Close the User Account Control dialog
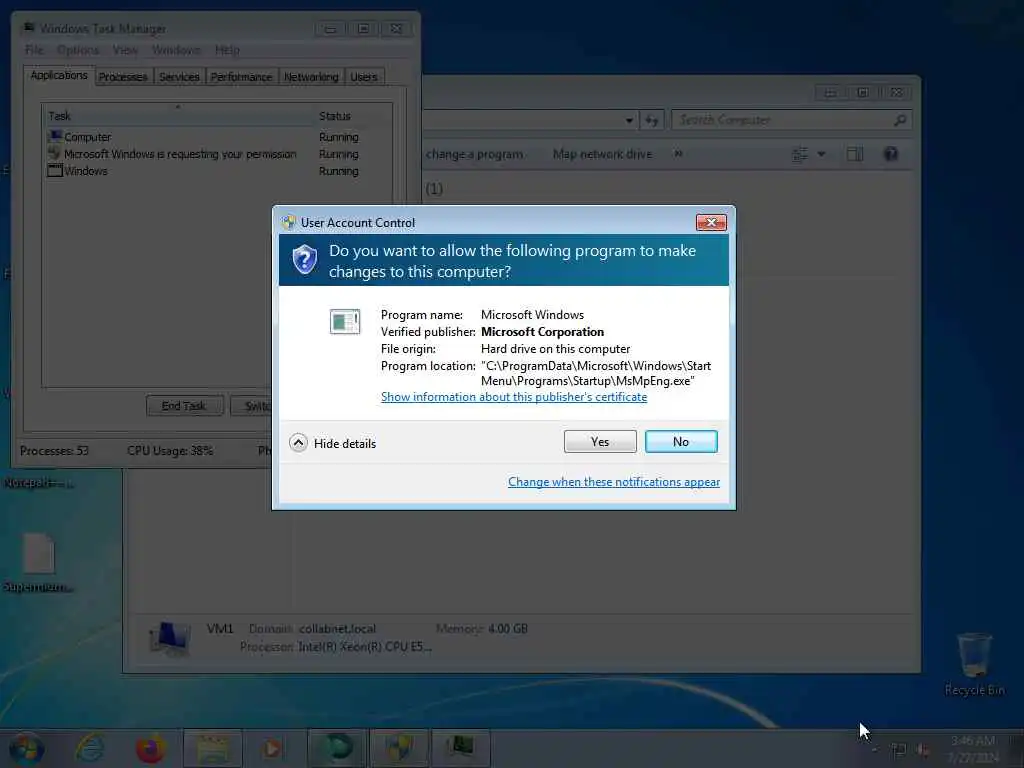The height and width of the screenshot is (768, 1024). point(711,222)
